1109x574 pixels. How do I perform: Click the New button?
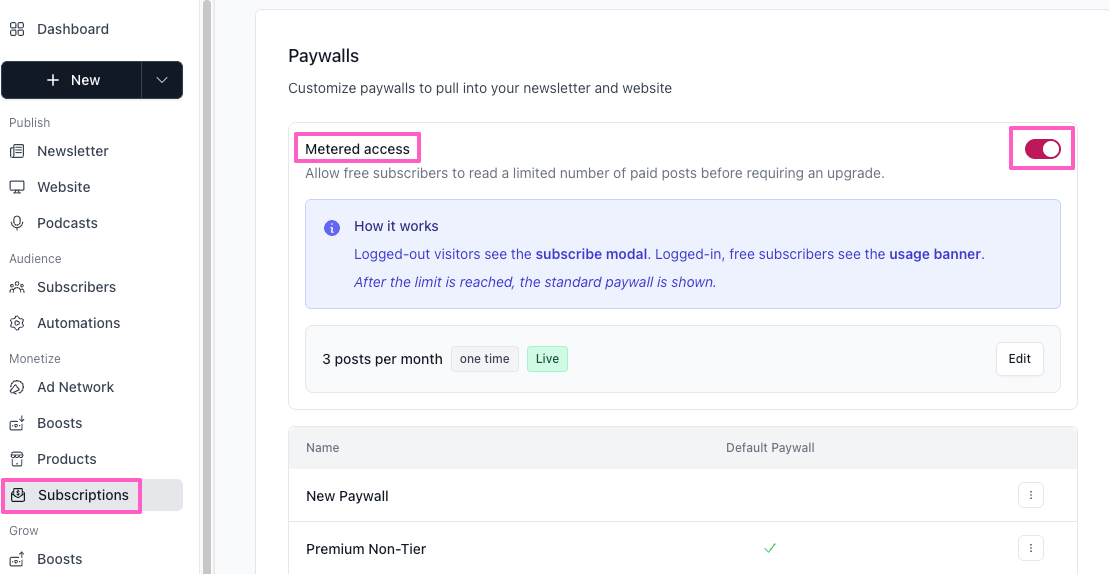[x=73, y=80]
